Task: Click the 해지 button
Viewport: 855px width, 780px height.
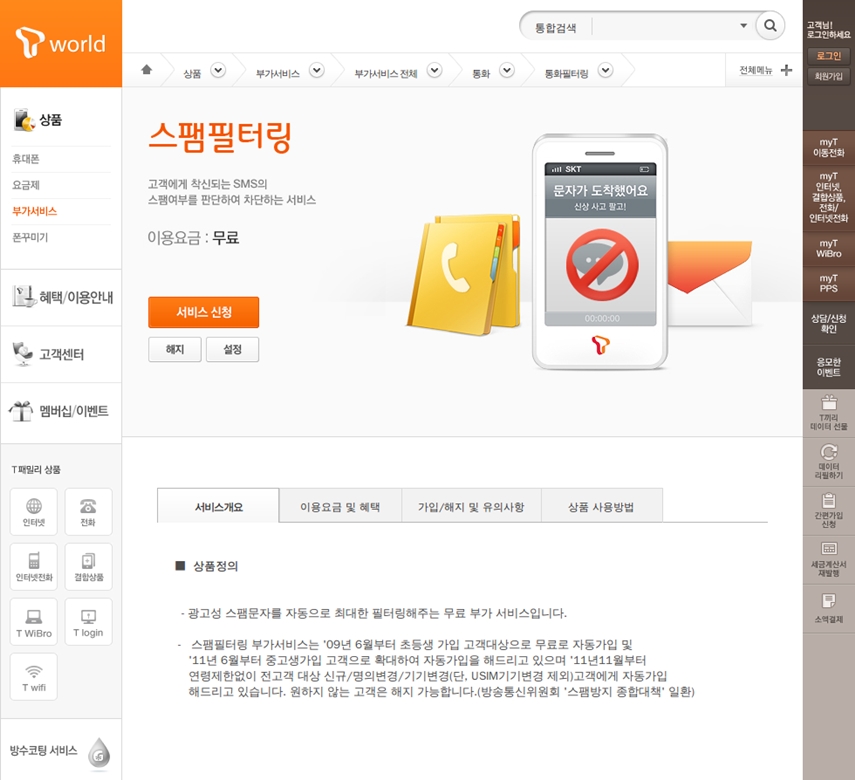Action: [x=175, y=349]
